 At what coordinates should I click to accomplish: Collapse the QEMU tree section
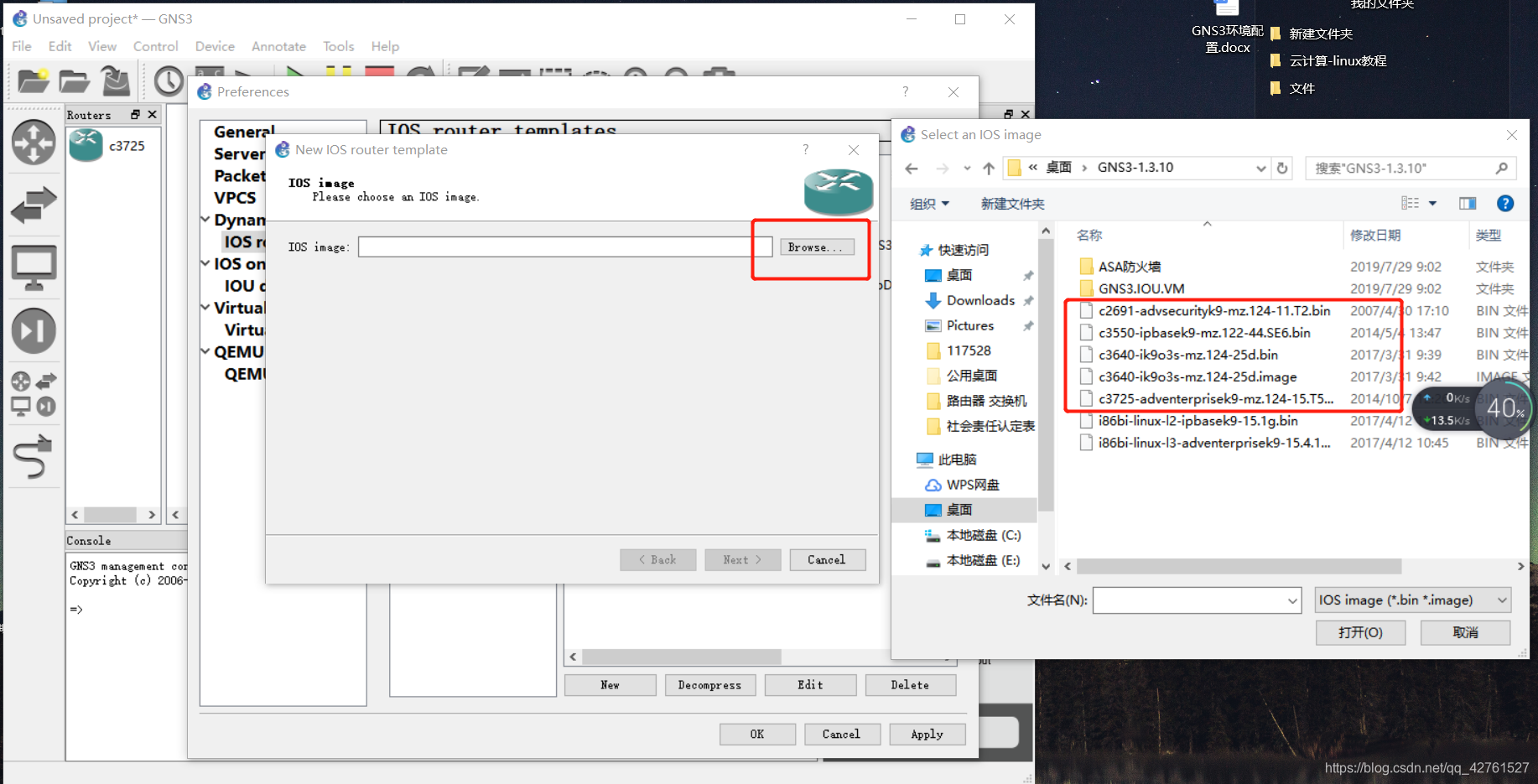[x=205, y=351]
